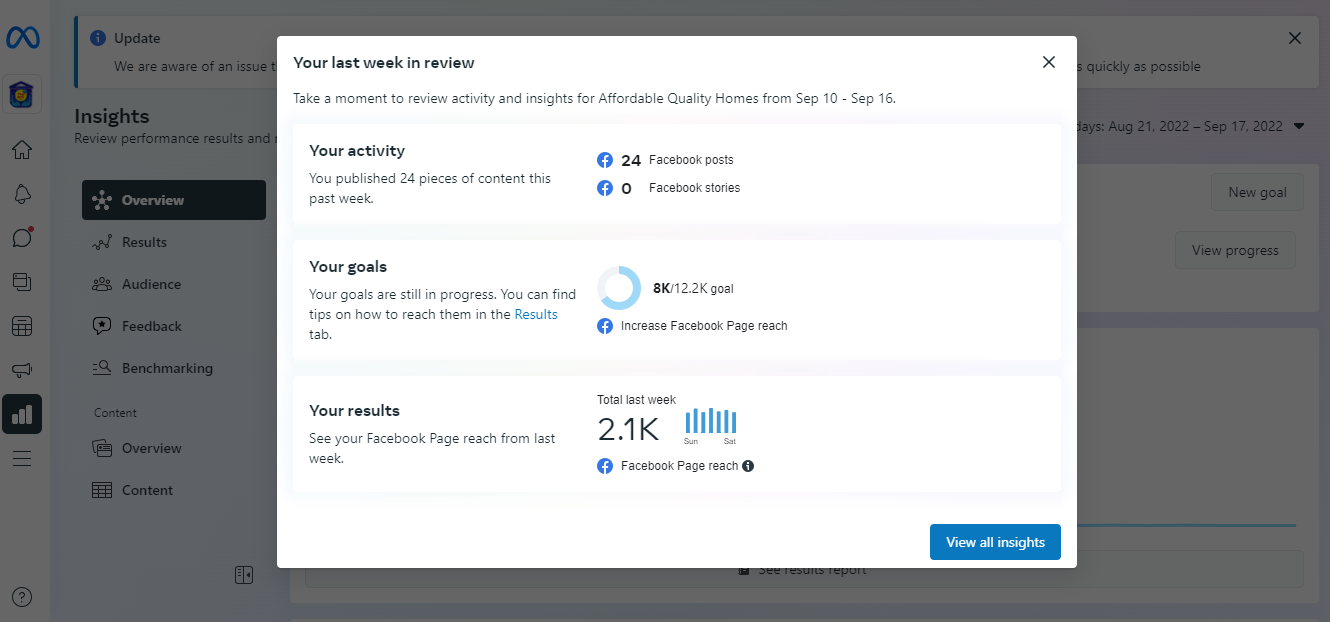Open the Inbox chat bubble icon
Viewport: 1330px width, 622px height.
tap(21, 238)
